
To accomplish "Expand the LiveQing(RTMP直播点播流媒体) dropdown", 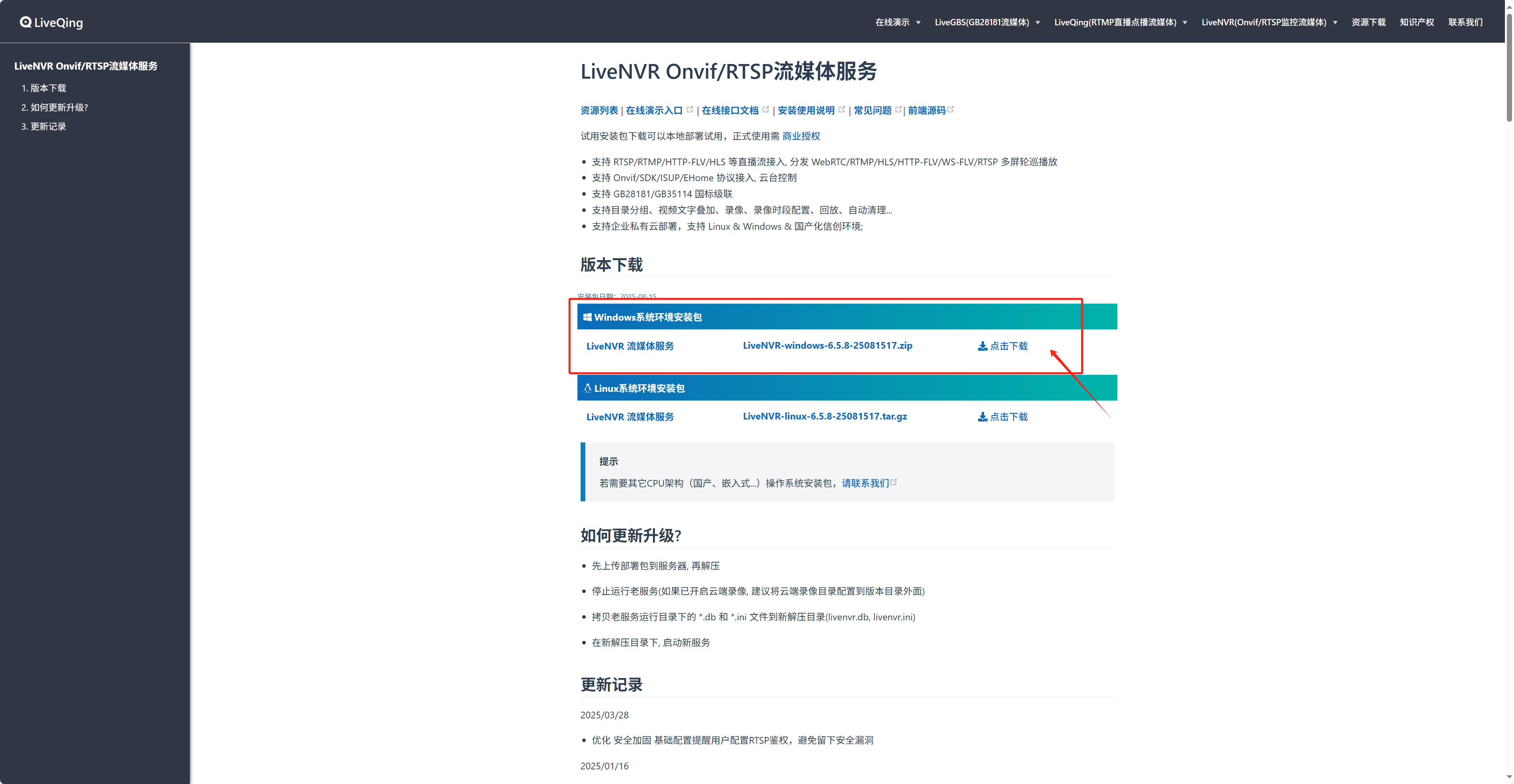I will 1120,22.
